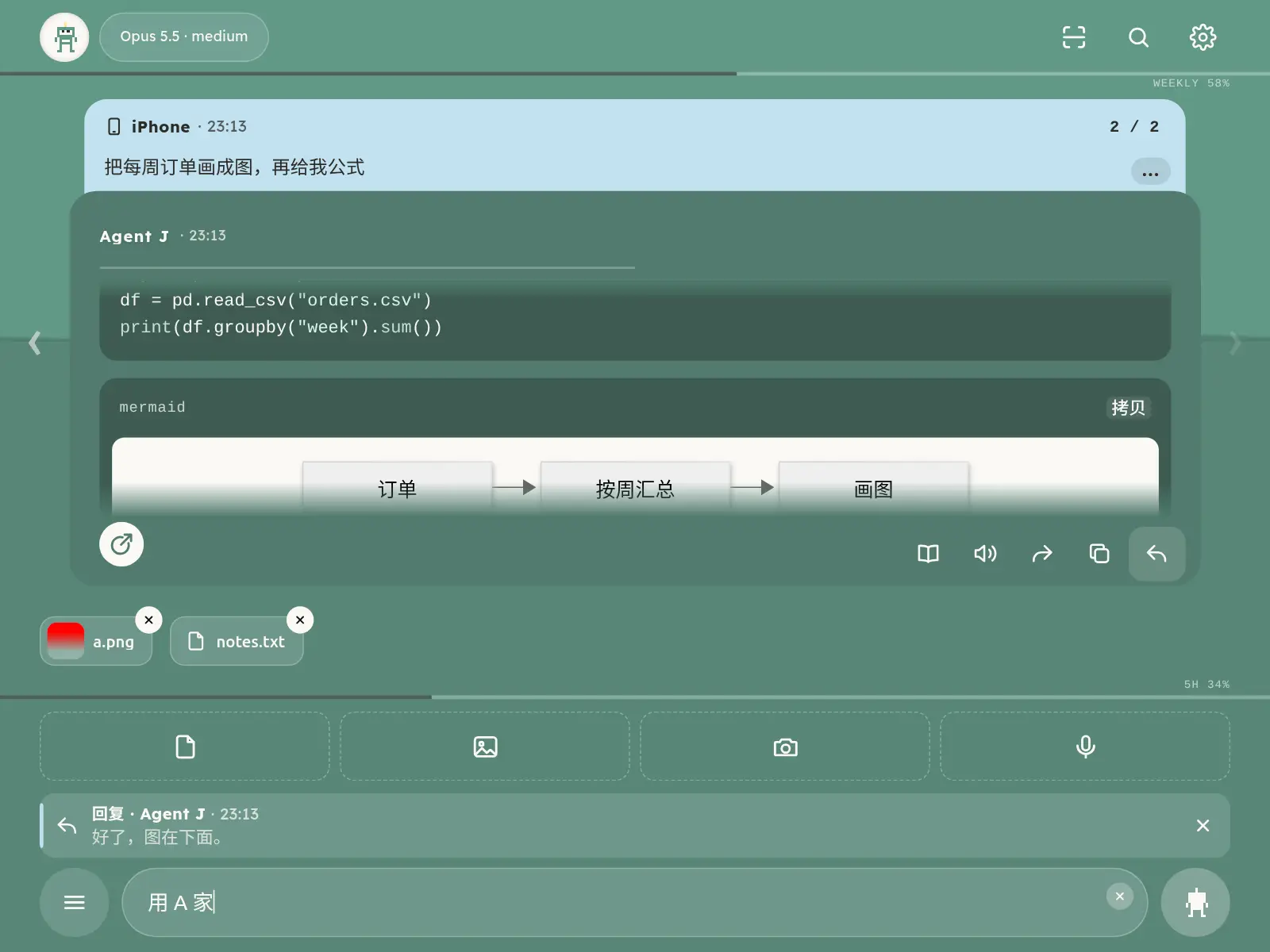The height and width of the screenshot is (952, 1270).
Task: Open the mermaid diagram preview
Action: pos(635,476)
